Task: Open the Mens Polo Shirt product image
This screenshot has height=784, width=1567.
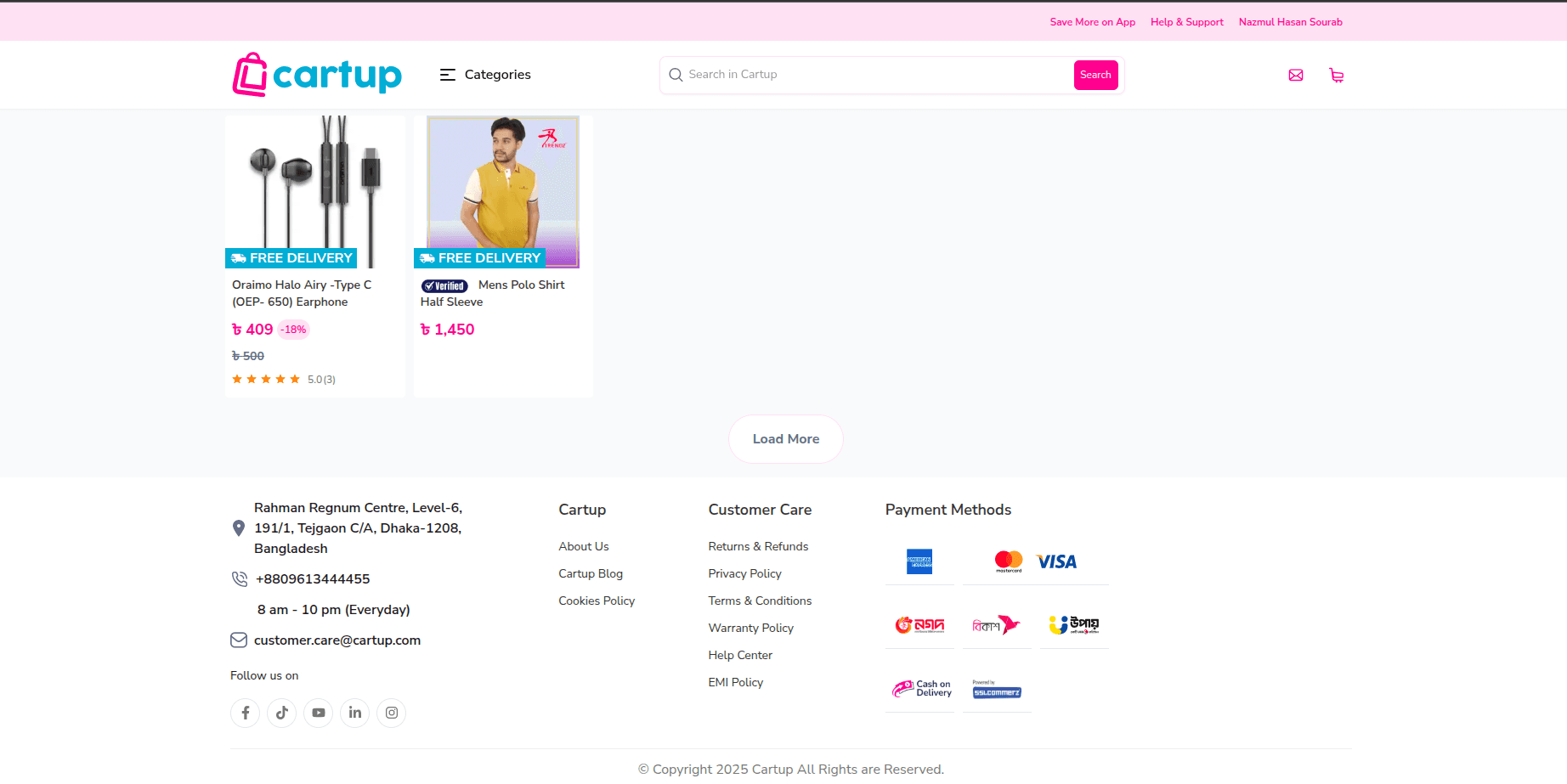Action: click(x=503, y=191)
